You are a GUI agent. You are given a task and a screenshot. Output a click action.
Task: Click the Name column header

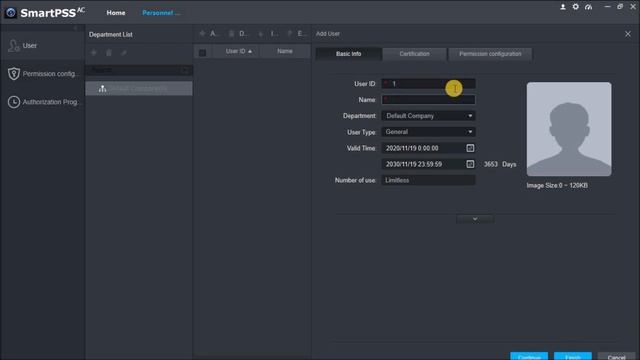pos(284,51)
